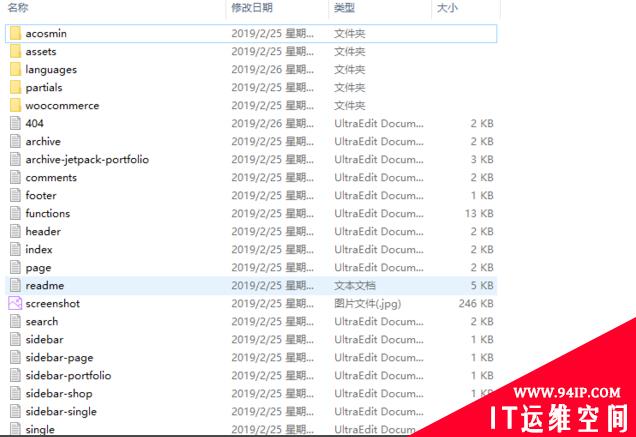The width and height of the screenshot is (636, 437).
Task: Click the 文本文档 type of readme
Action: click(x=355, y=285)
